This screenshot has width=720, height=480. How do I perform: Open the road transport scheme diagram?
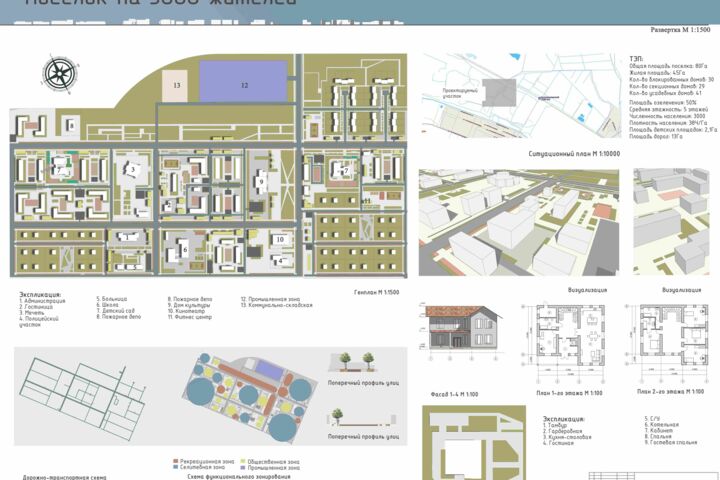point(83,397)
